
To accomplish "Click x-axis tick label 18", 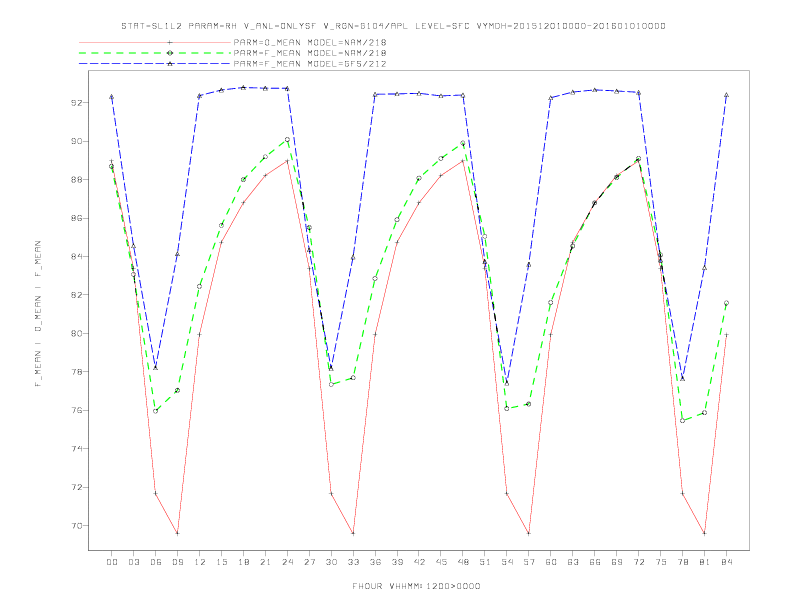I will [x=243, y=562].
